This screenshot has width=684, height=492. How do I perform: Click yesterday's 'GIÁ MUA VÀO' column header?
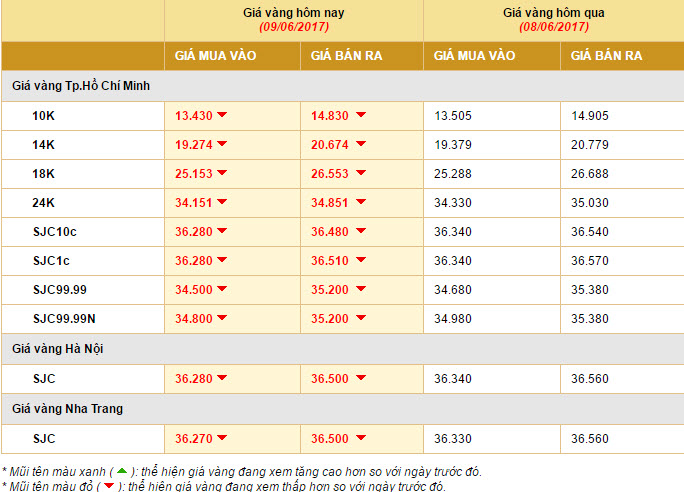(x=474, y=55)
